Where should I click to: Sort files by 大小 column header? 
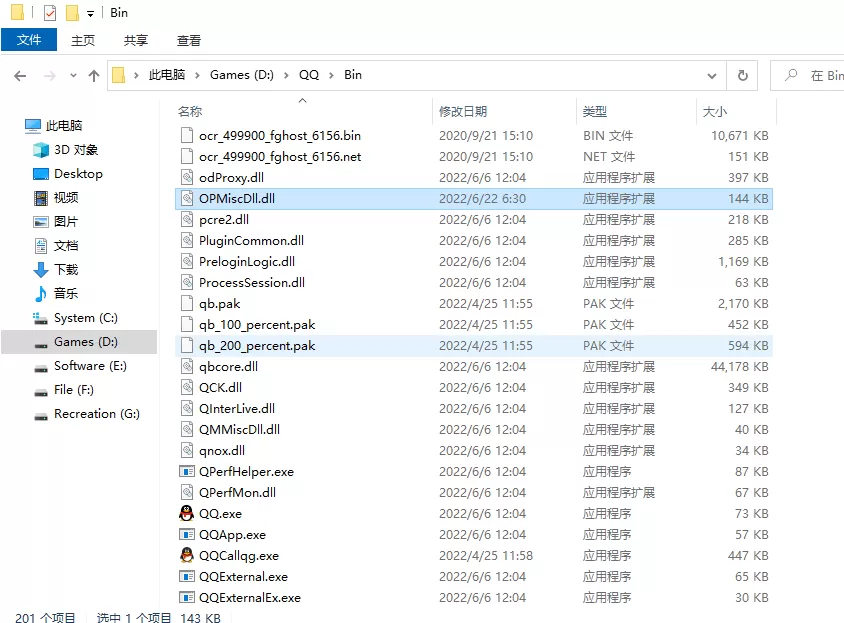715,112
